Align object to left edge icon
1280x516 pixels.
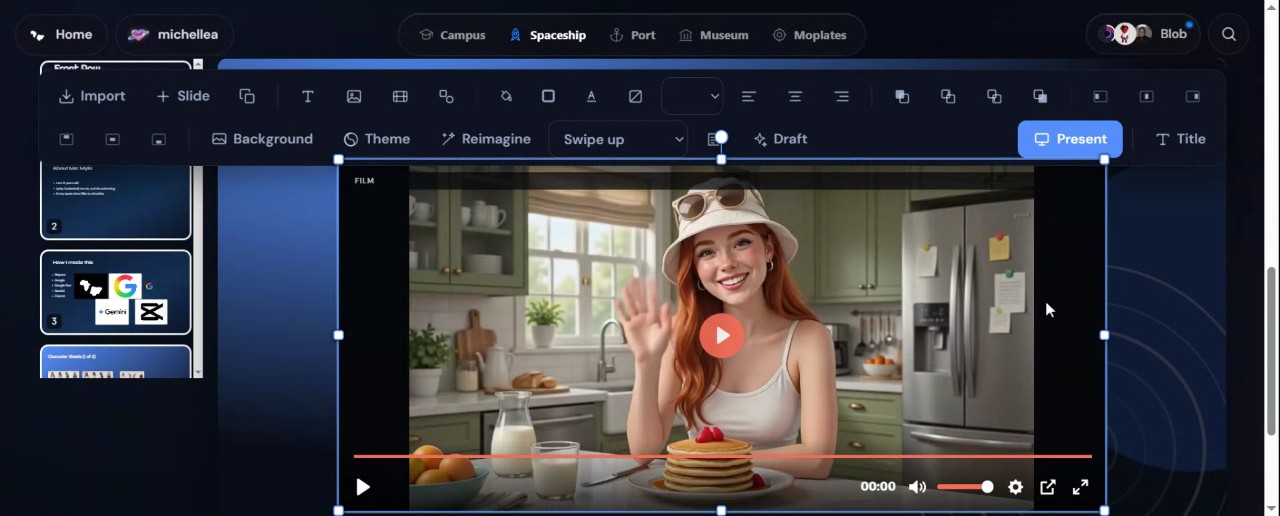click(x=1100, y=96)
